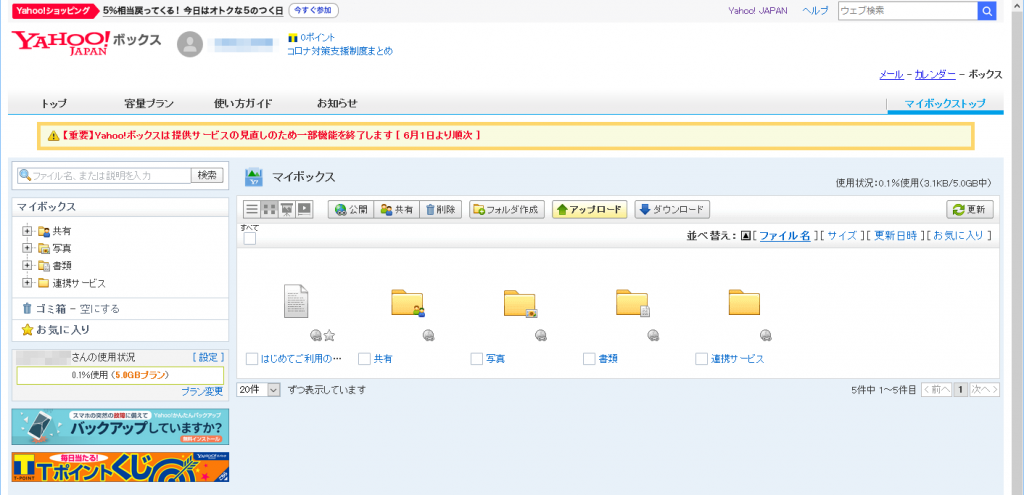
Task: Switch to list view mode icon
Action: [x=253, y=210]
